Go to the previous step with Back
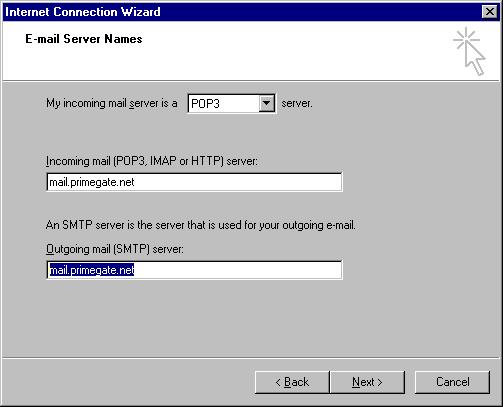503x407 pixels. tap(292, 382)
